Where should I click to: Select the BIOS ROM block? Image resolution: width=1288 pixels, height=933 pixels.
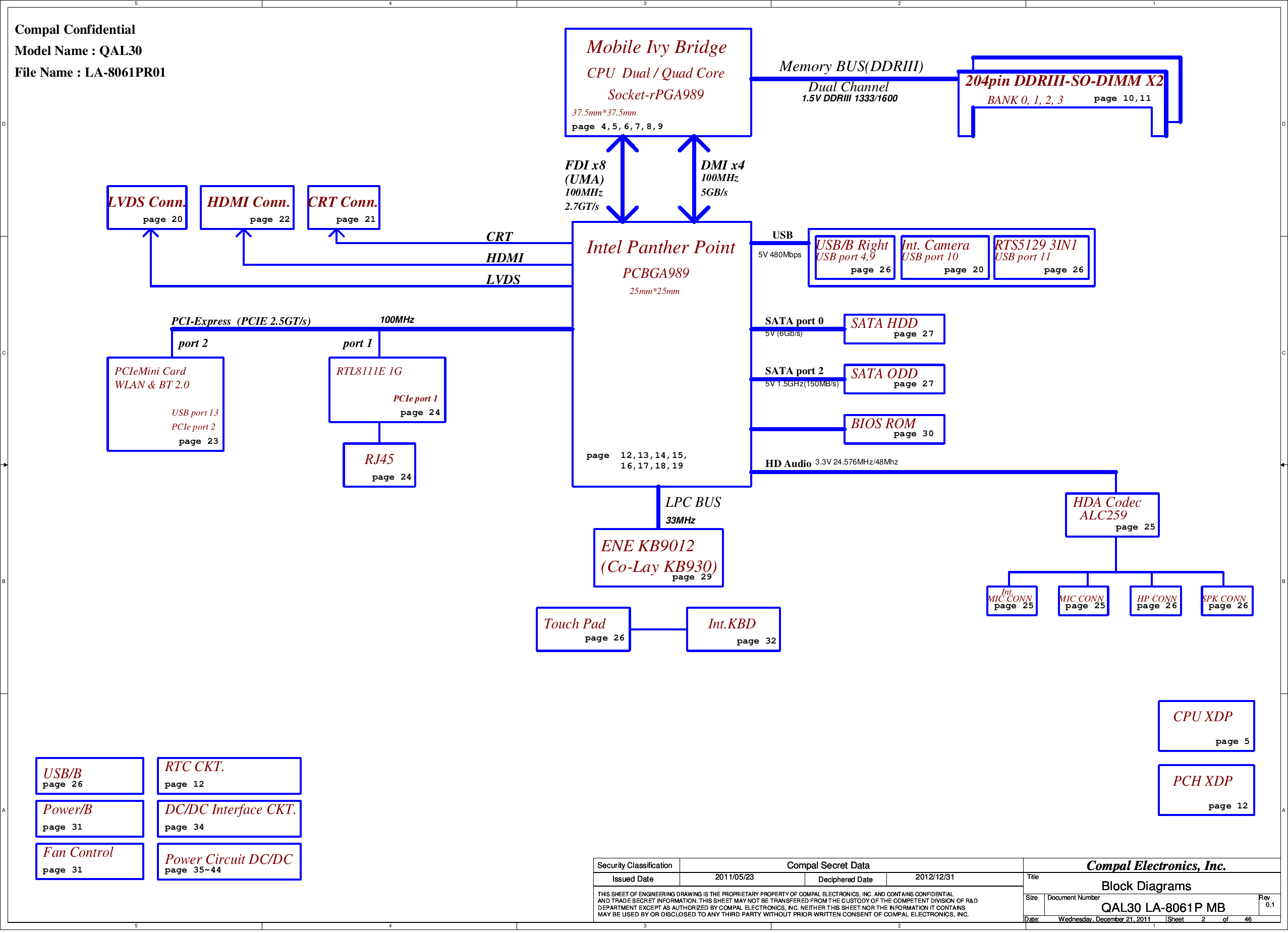894,429
